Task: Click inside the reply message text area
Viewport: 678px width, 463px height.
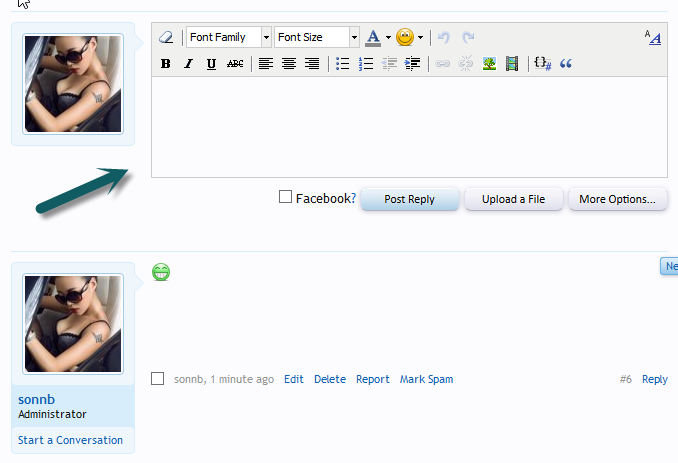Action: [409, 127]
